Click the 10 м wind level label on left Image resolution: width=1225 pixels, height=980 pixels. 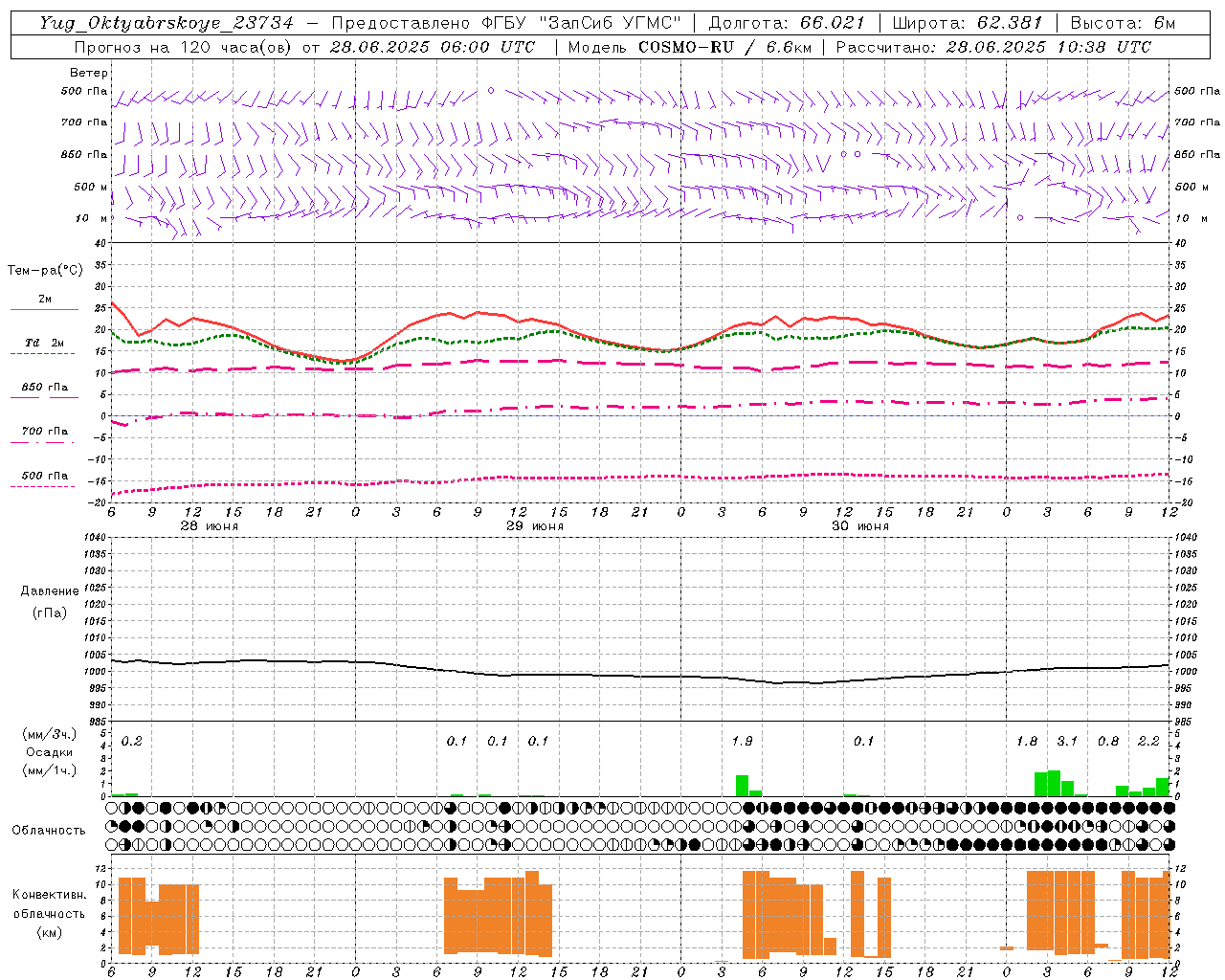91,218
